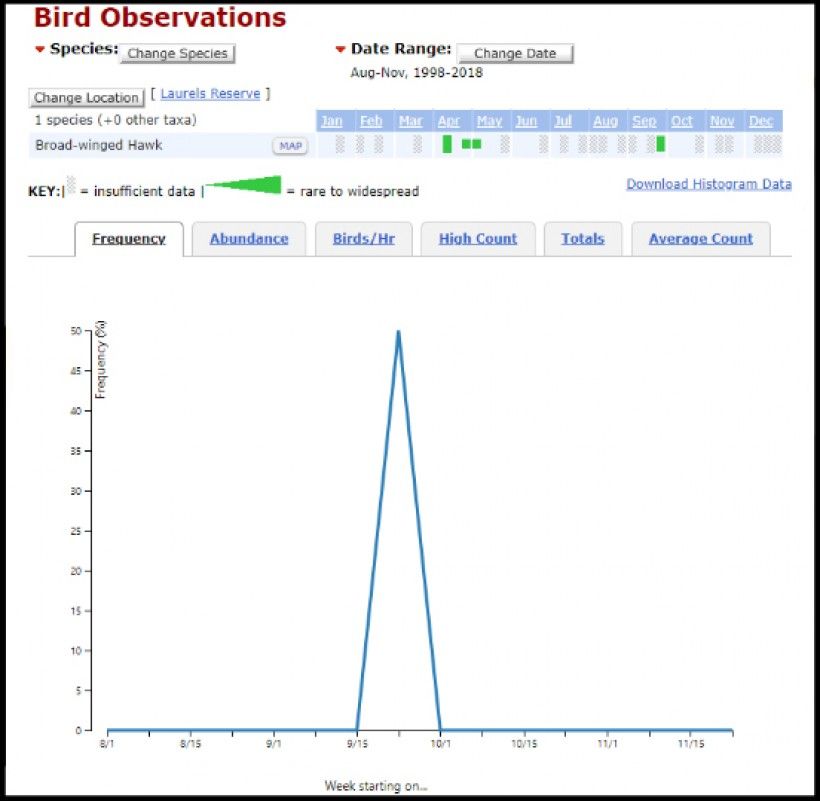Select the Sep month header
The width and height of the screenshot is (820, 801).
pos(644,121)
